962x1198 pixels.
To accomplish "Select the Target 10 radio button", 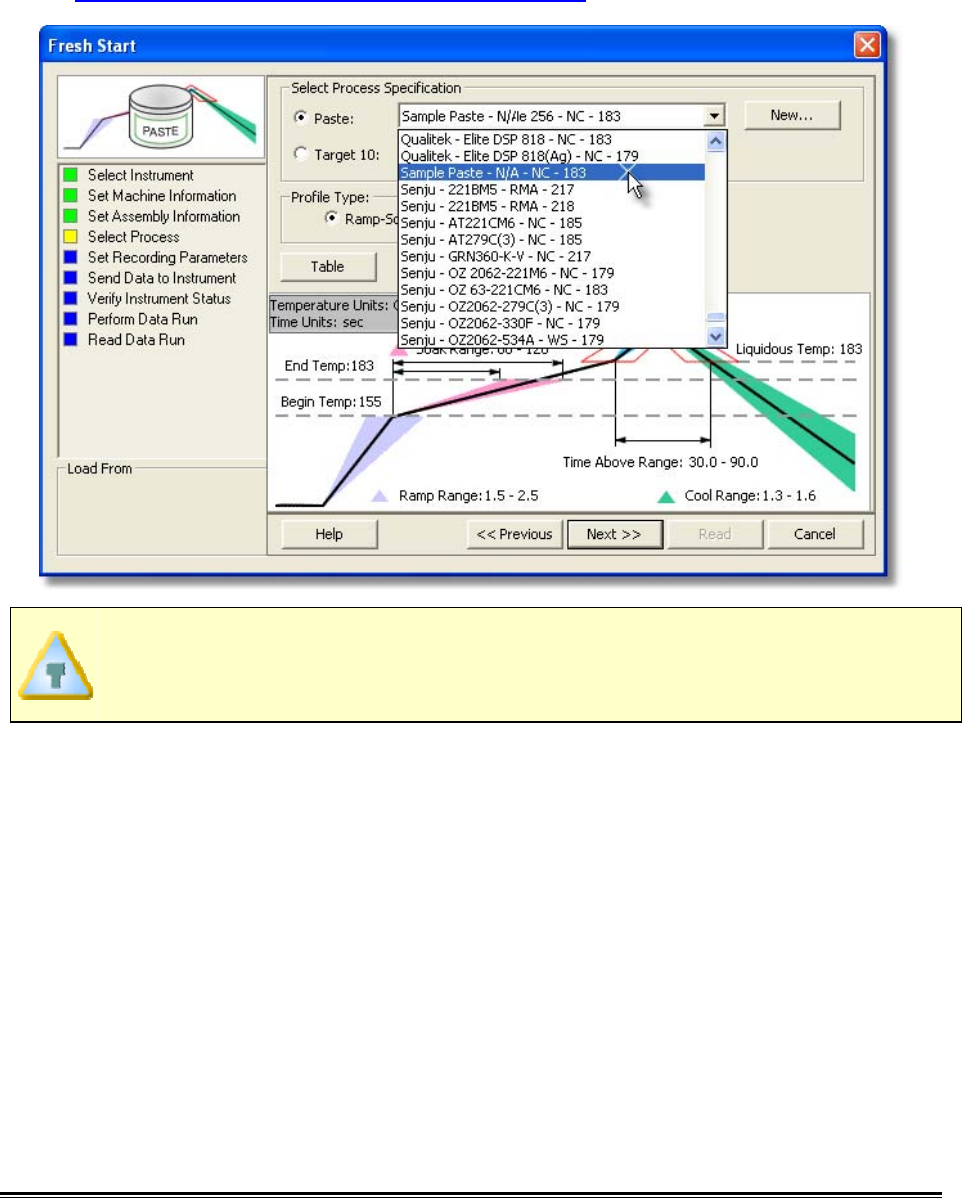I will [x=301, y=154].
